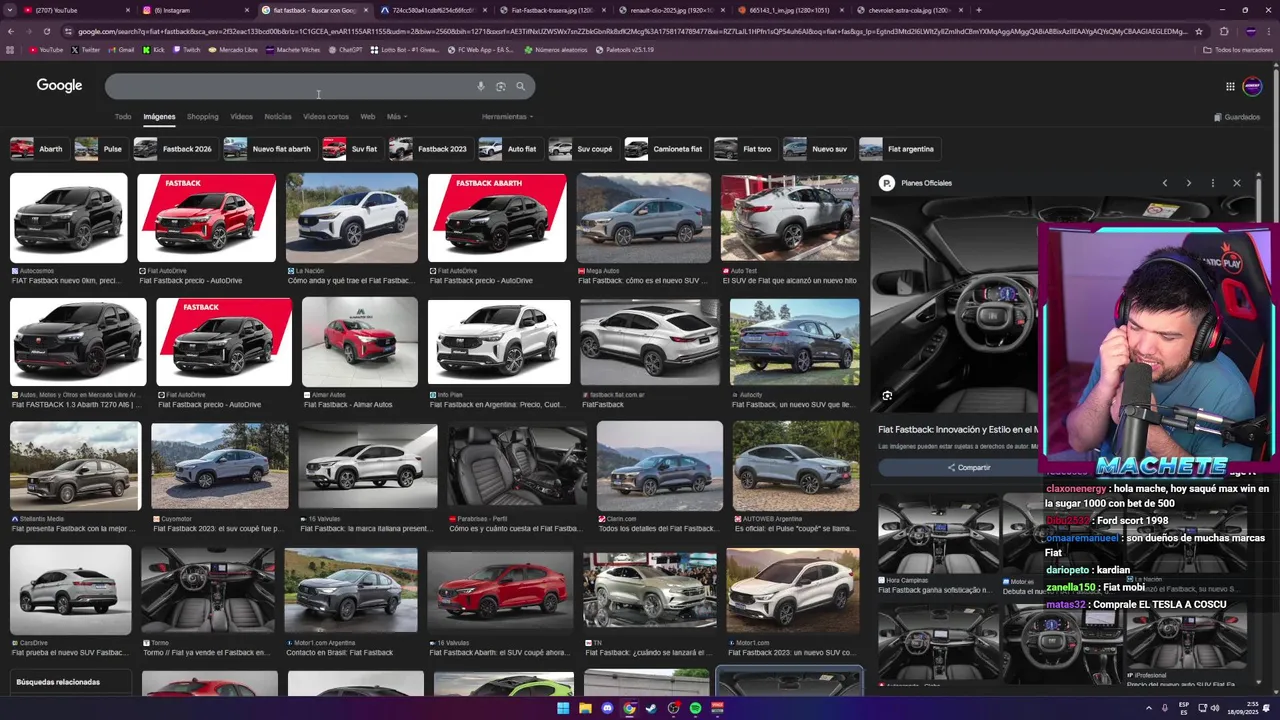The height and width of the screenshot is (720, 1280).
Task: Bookmark this page with star icon
Action: (x=1199, y=31)
